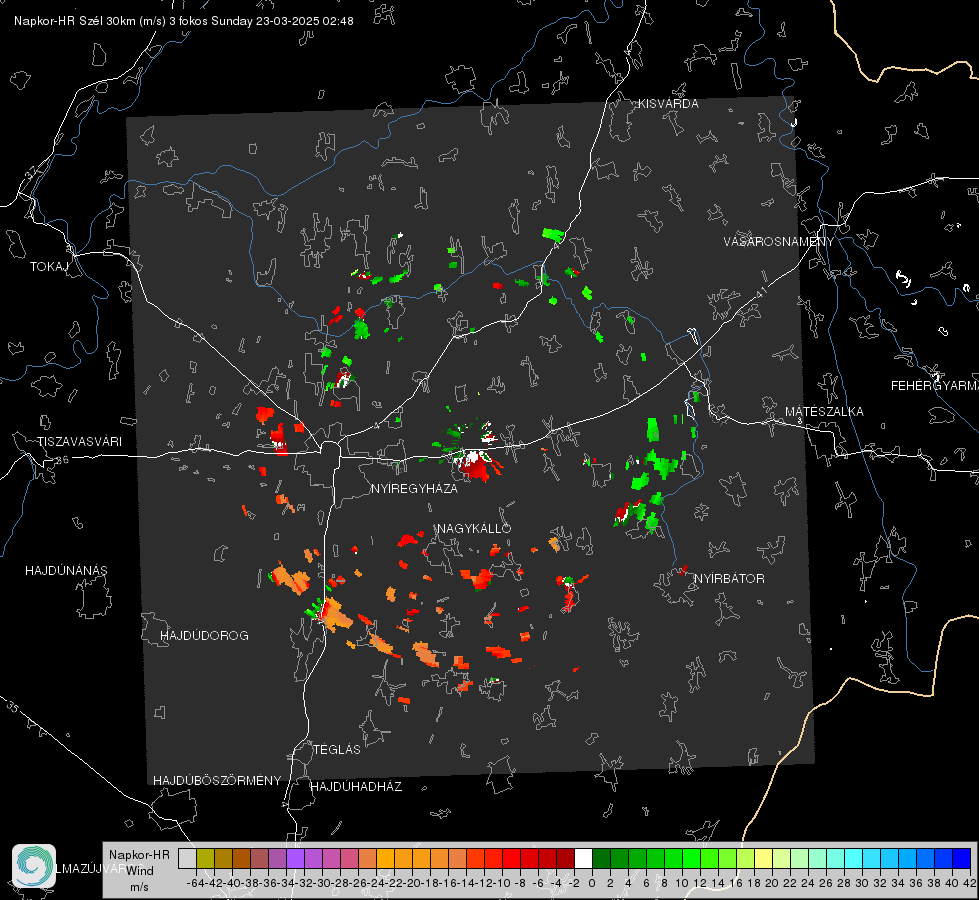Click the HAJDÚHADHÁZ town label

click(357, 787)
